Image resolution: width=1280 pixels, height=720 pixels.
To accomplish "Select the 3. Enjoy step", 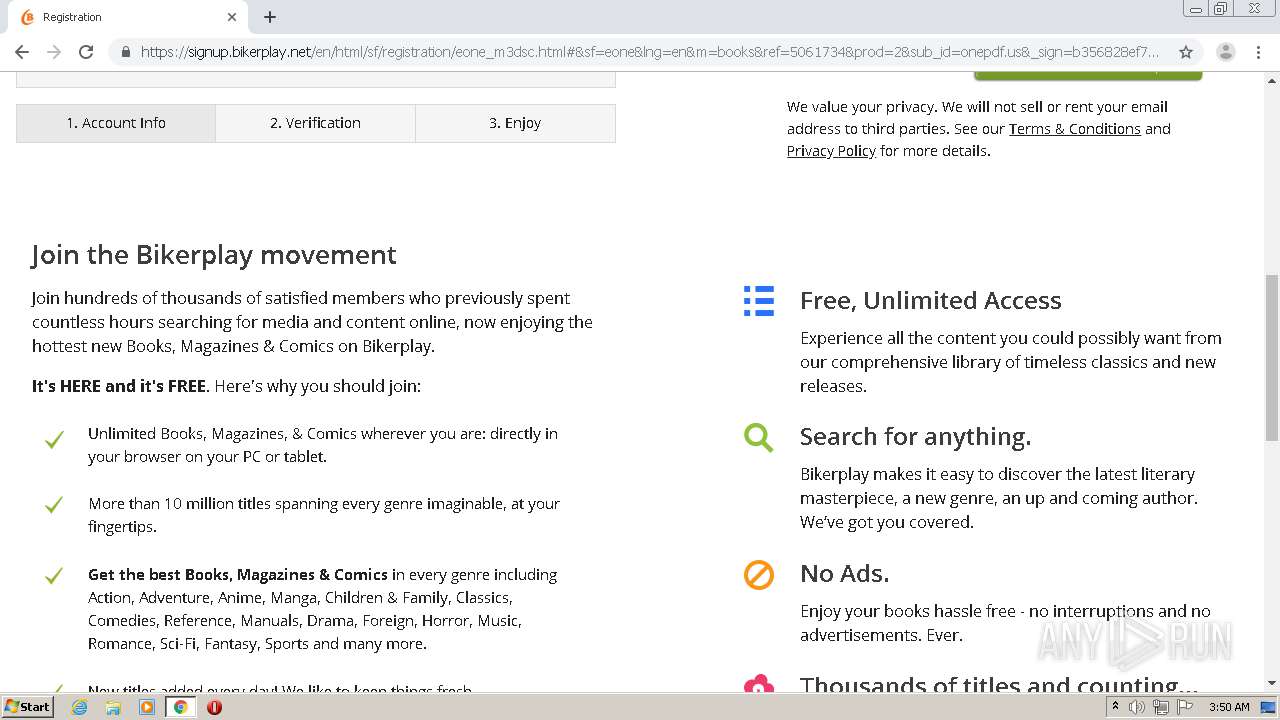I will point(515,123).
